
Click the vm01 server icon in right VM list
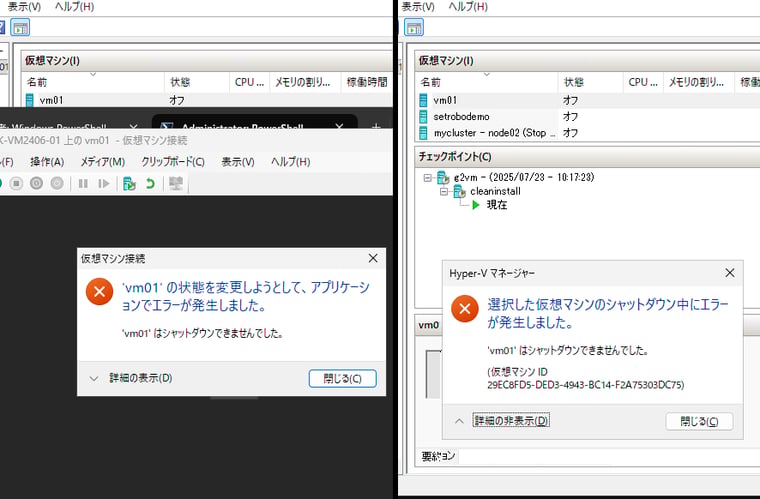423,100
